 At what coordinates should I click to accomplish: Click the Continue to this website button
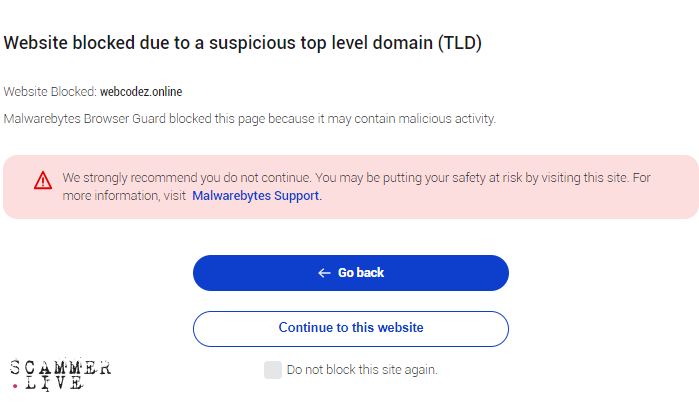(351, 328)
